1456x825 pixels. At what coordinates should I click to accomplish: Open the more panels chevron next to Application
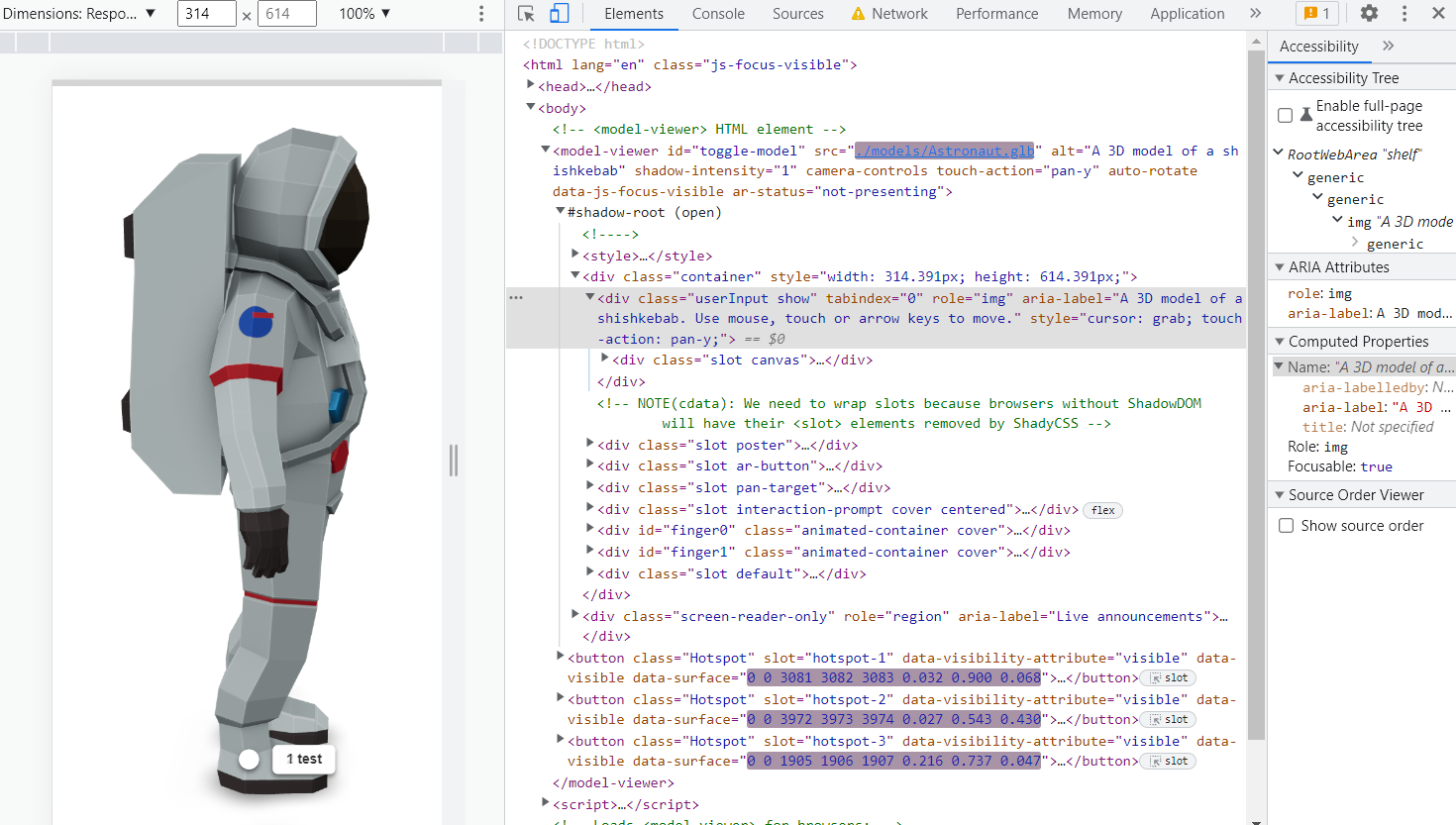click(x=1255, y=13)
